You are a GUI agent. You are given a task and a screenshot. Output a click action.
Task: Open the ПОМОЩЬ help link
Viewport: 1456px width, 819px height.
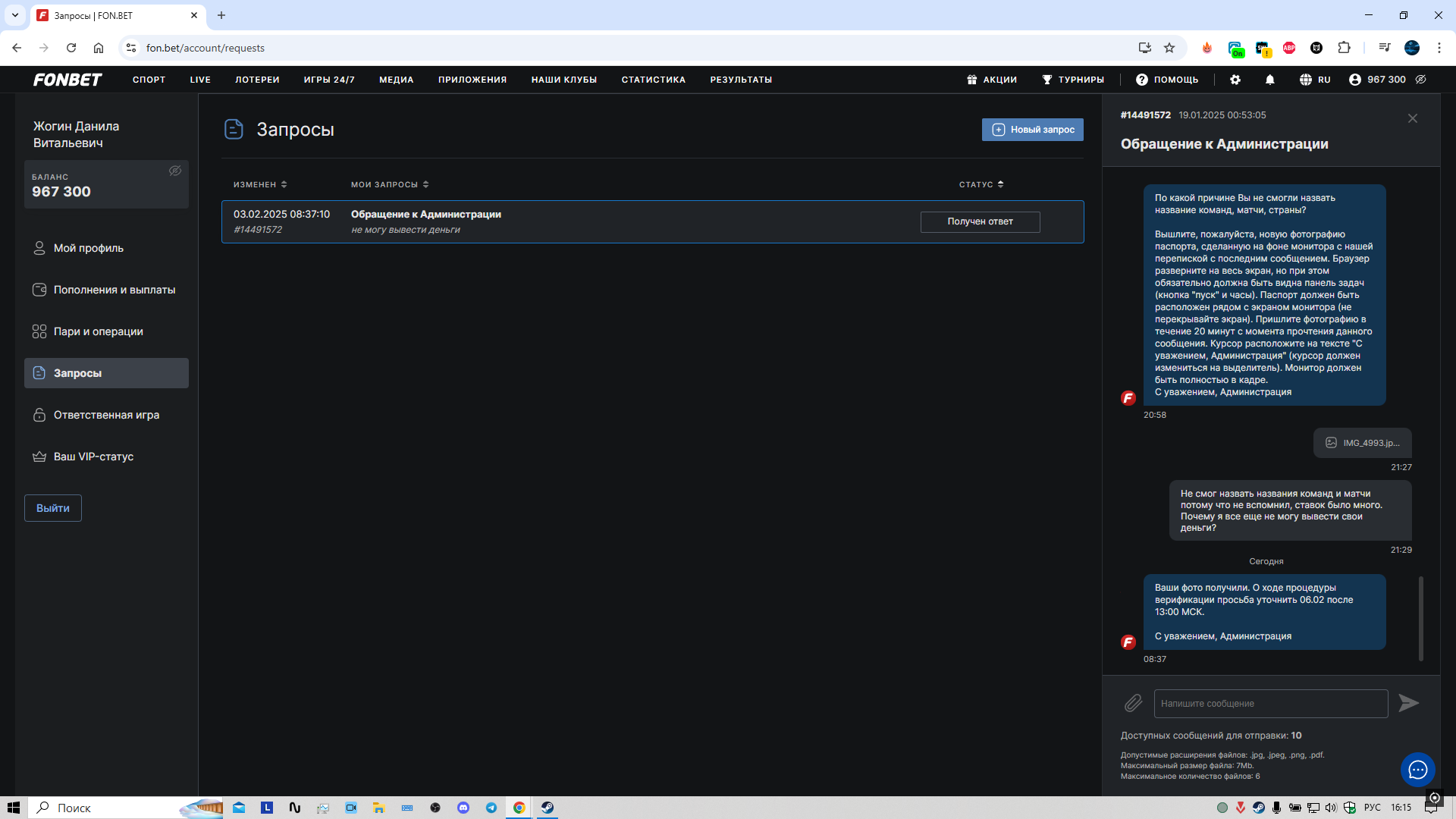[1167, 80]
